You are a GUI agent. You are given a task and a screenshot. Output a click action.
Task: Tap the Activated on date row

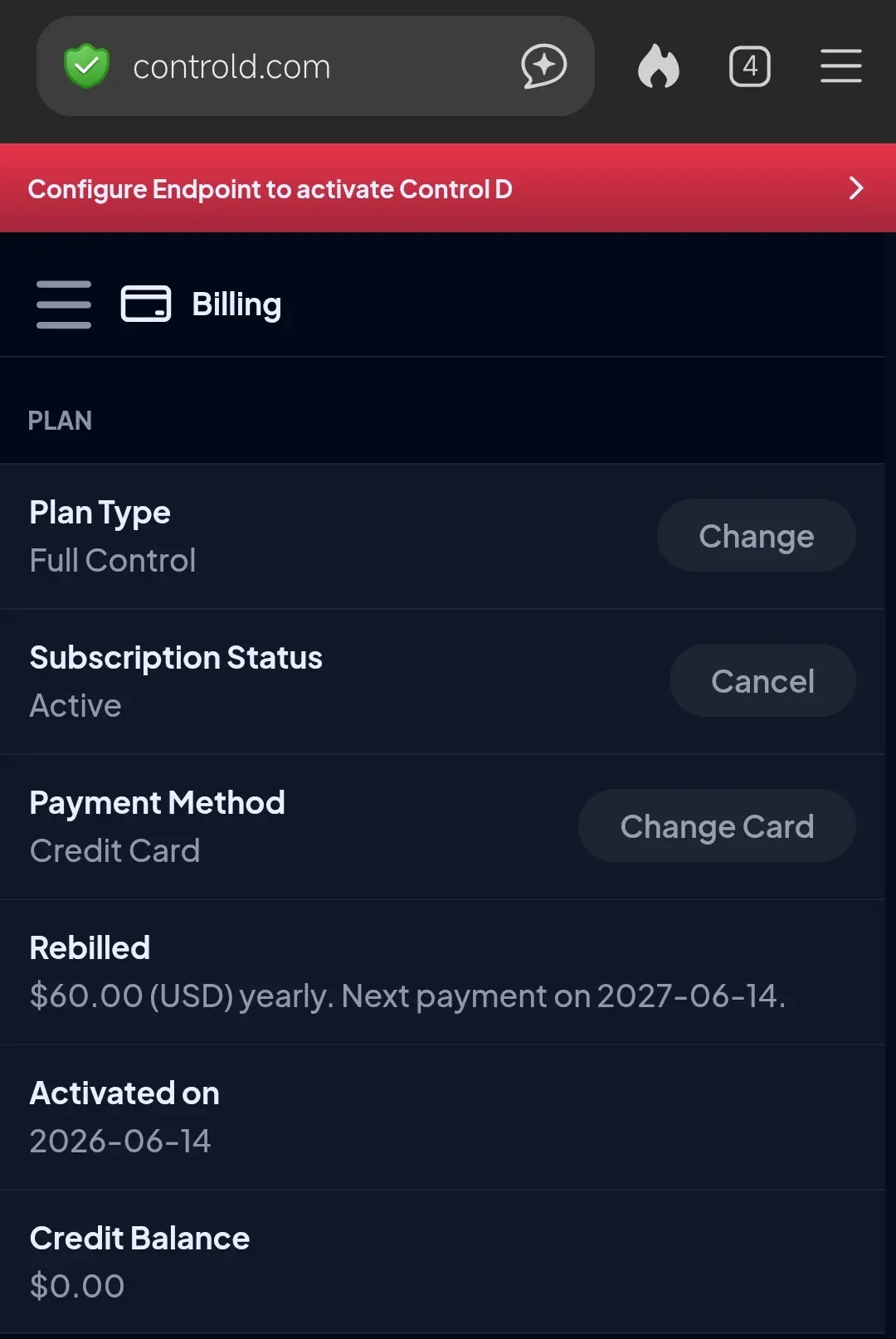tap(442, 1117)
